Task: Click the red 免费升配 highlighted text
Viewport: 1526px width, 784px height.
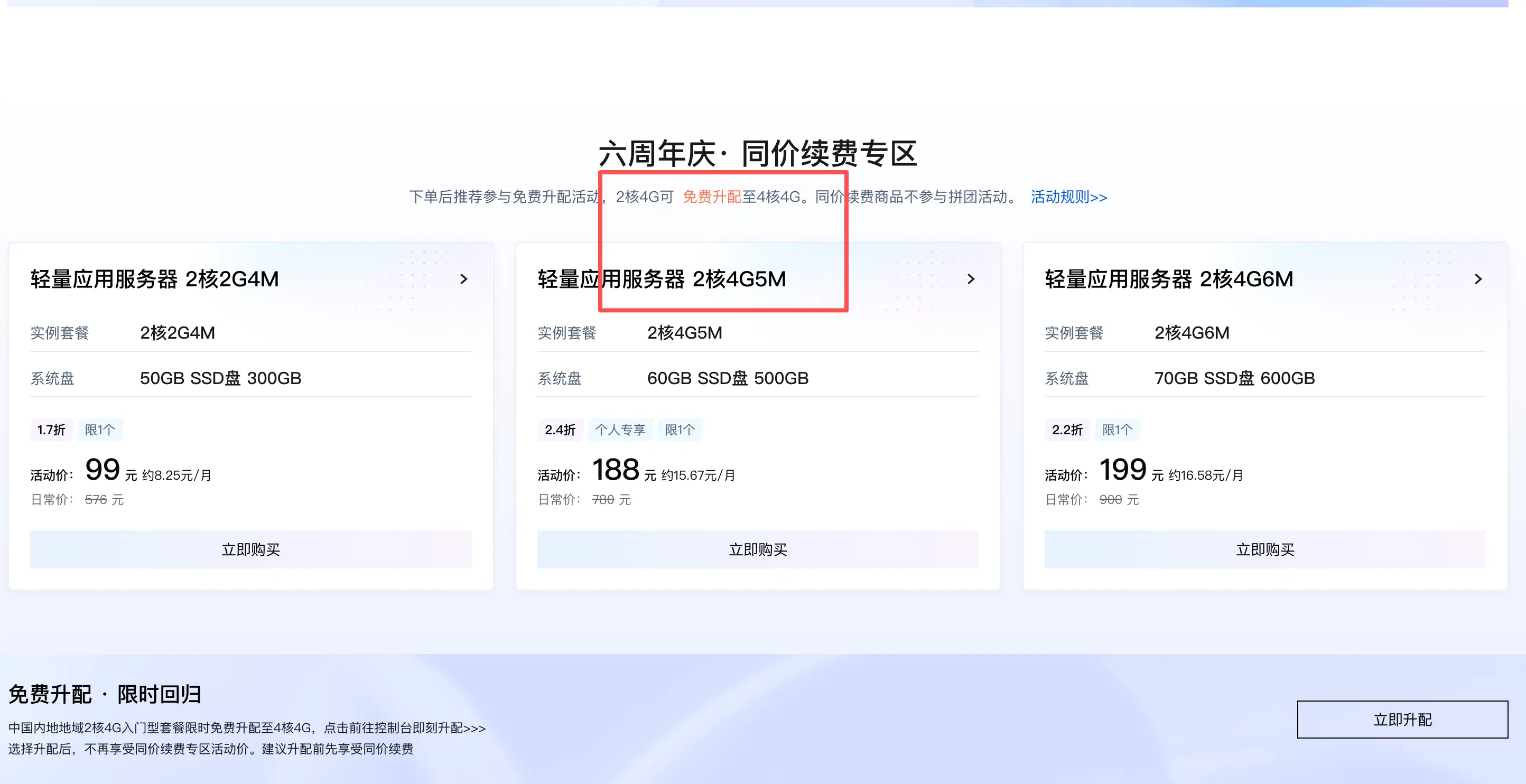Action: coord(711,197)
